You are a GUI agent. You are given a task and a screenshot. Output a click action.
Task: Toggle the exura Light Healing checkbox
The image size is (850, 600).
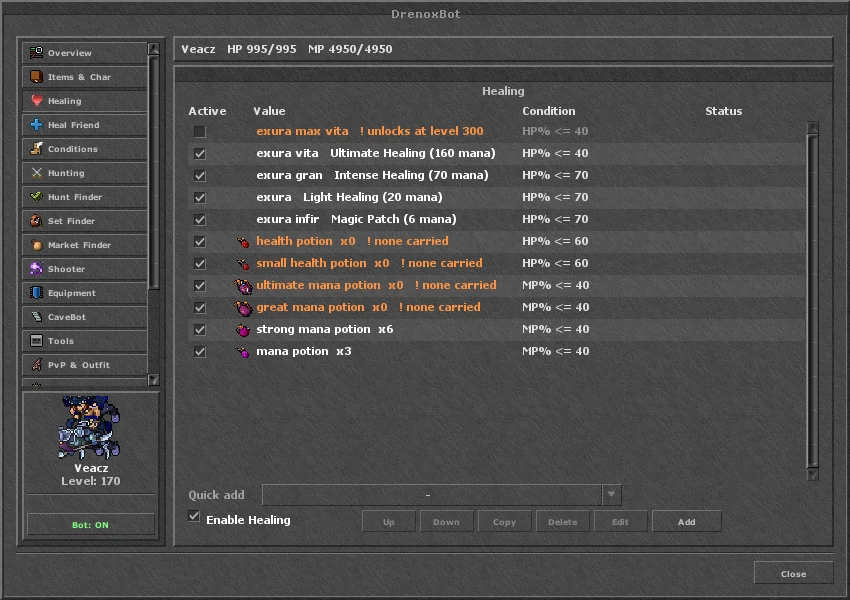199,197
